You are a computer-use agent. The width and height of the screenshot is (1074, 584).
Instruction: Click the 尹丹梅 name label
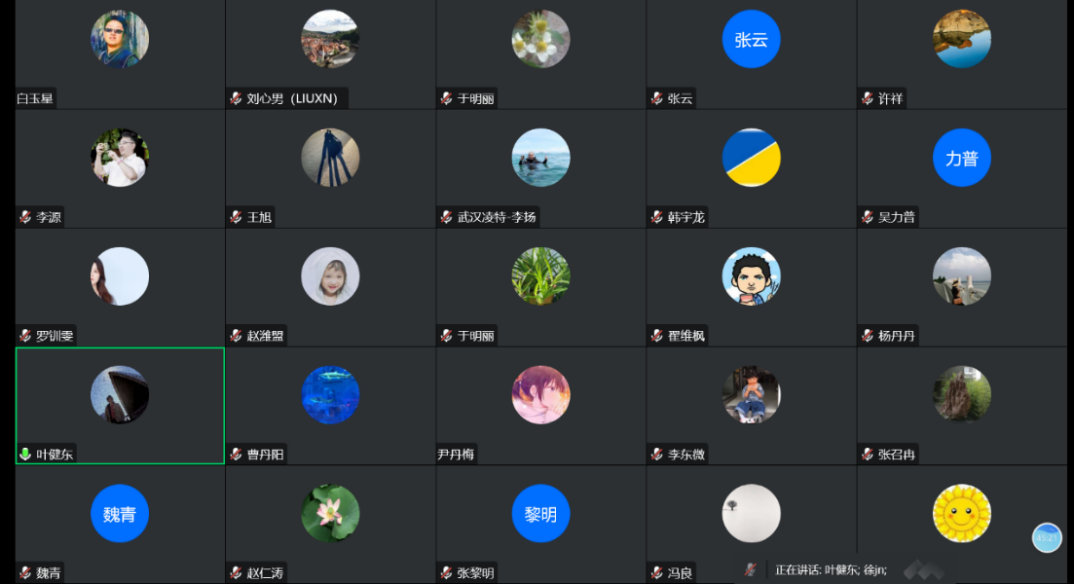click(456, 454)
